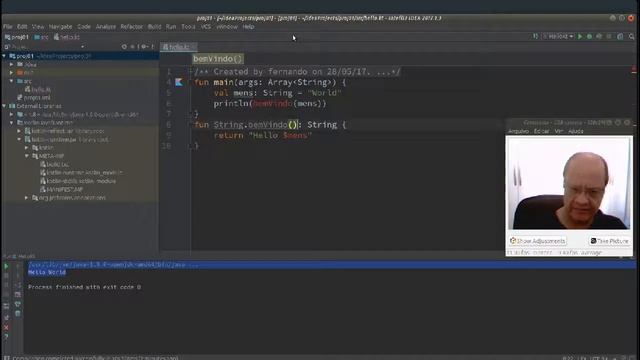
Task: Collapse the src folder node
Action: pyautogui.click(x=12, y=81)
